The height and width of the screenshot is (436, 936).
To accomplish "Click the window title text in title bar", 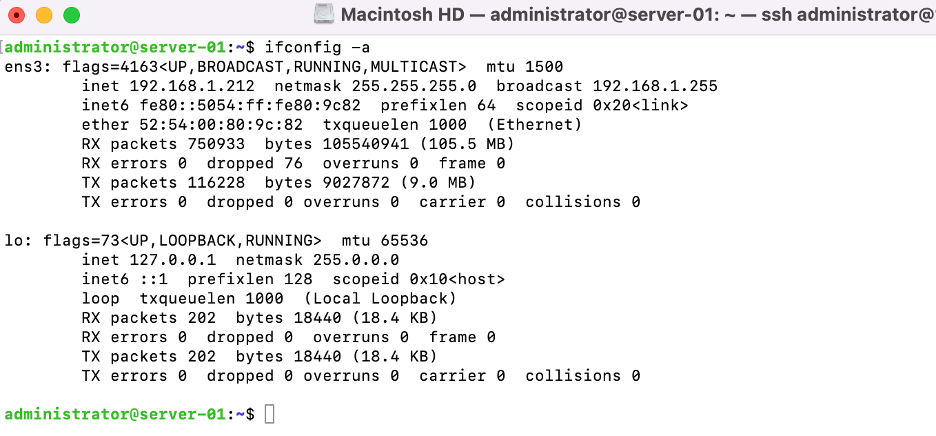I will pyautogui.click(x=638, y=16).
